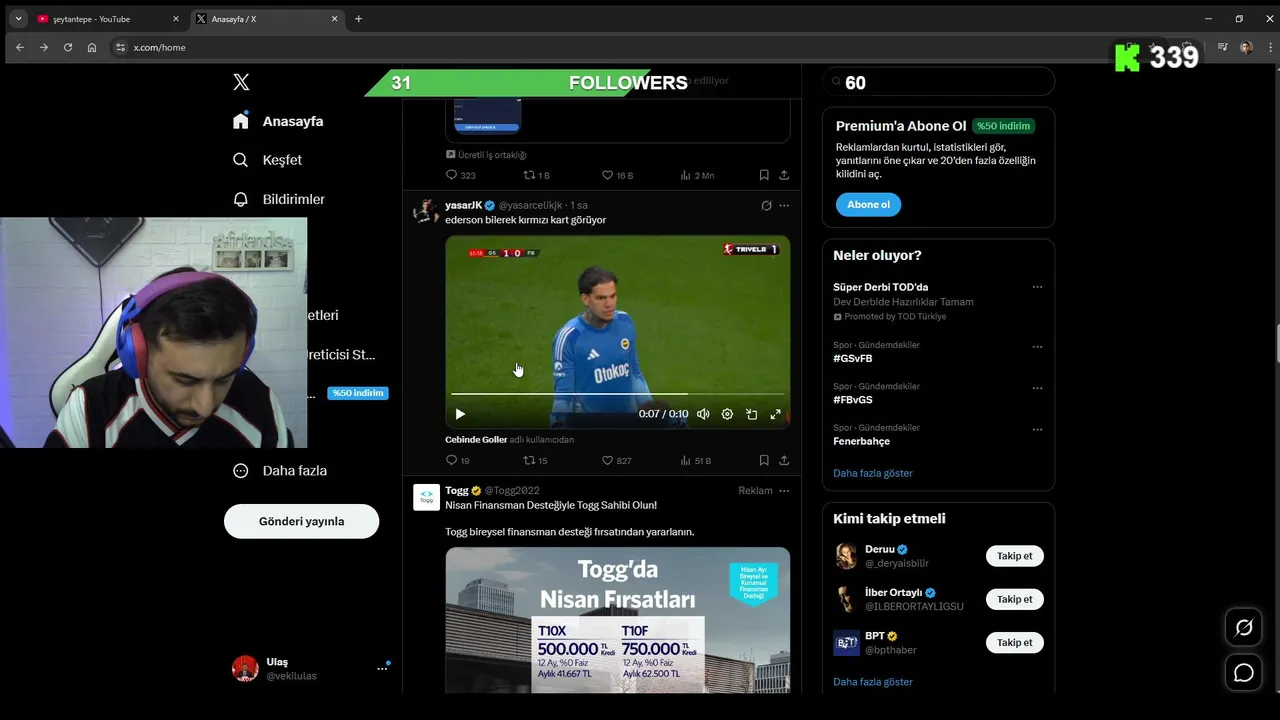This screenshot has height=720, width=1280.
Task: Open the Grok floating button
Action: pos(1244,628)
